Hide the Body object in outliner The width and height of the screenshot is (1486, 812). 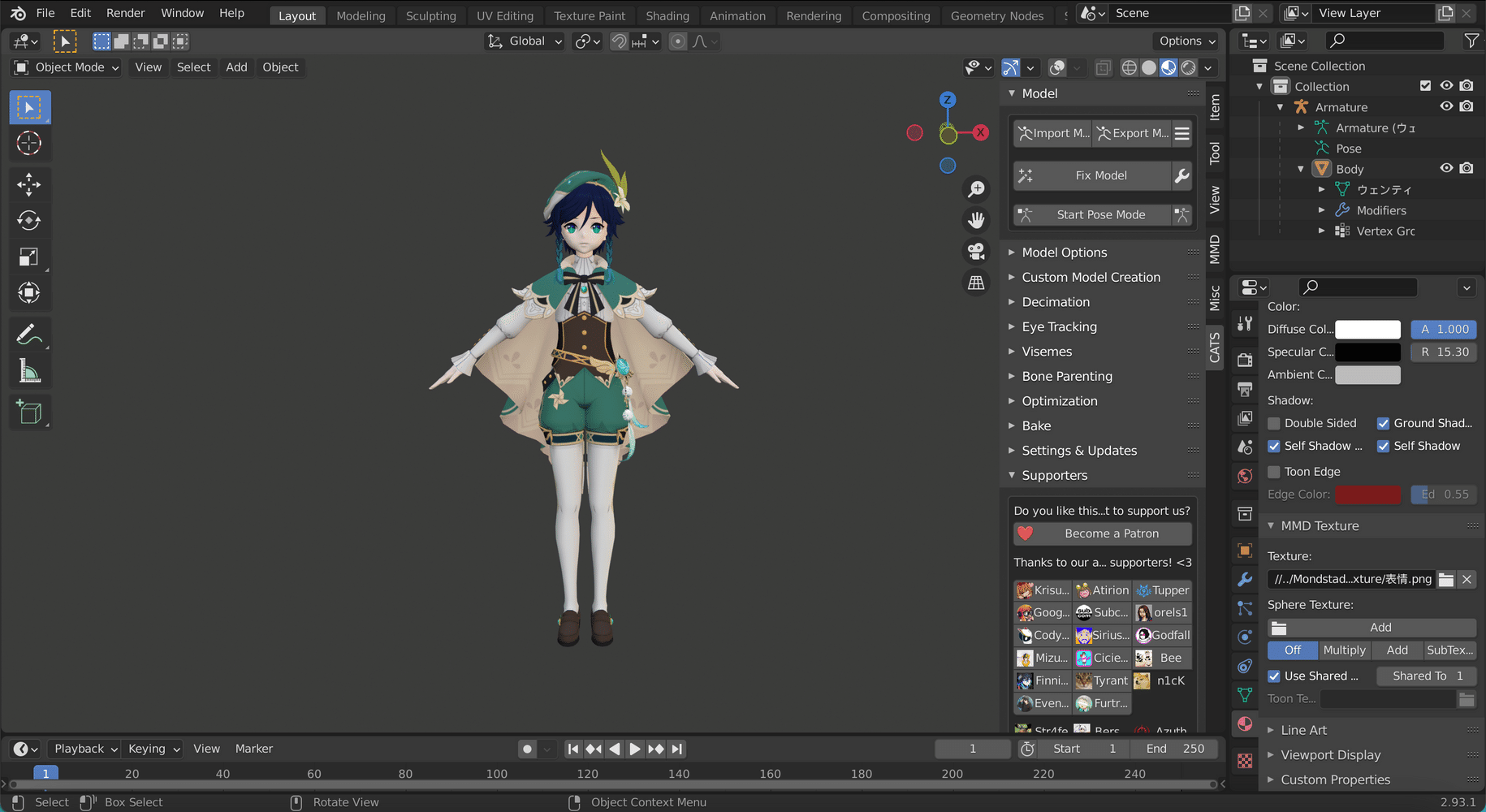pos(1446,169)
